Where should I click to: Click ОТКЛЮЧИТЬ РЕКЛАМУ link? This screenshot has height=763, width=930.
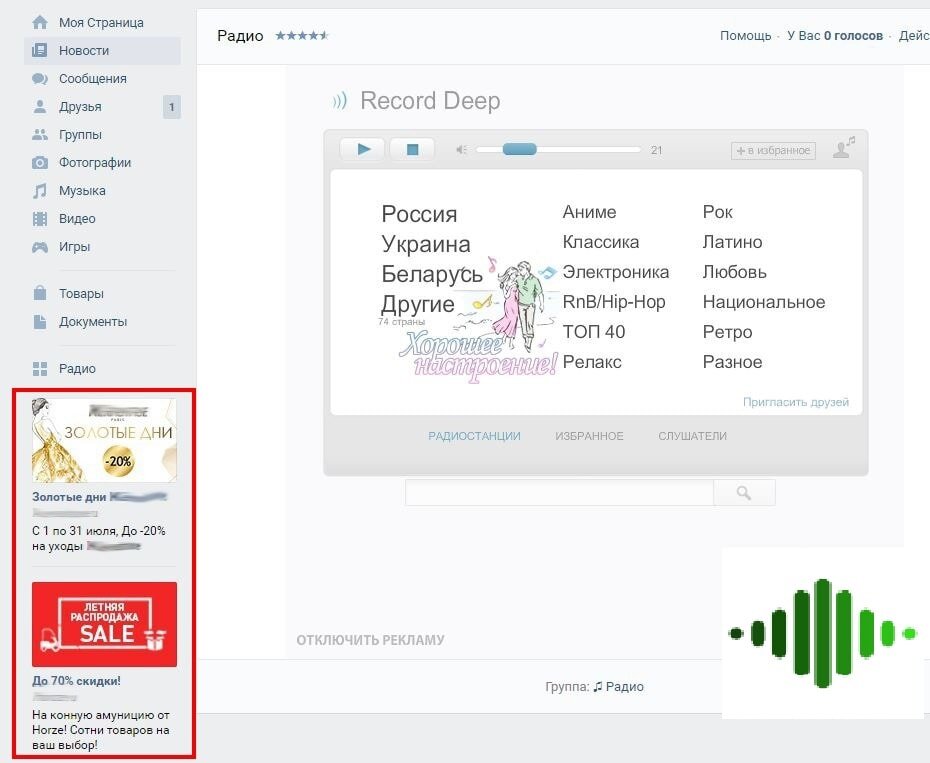370,640
